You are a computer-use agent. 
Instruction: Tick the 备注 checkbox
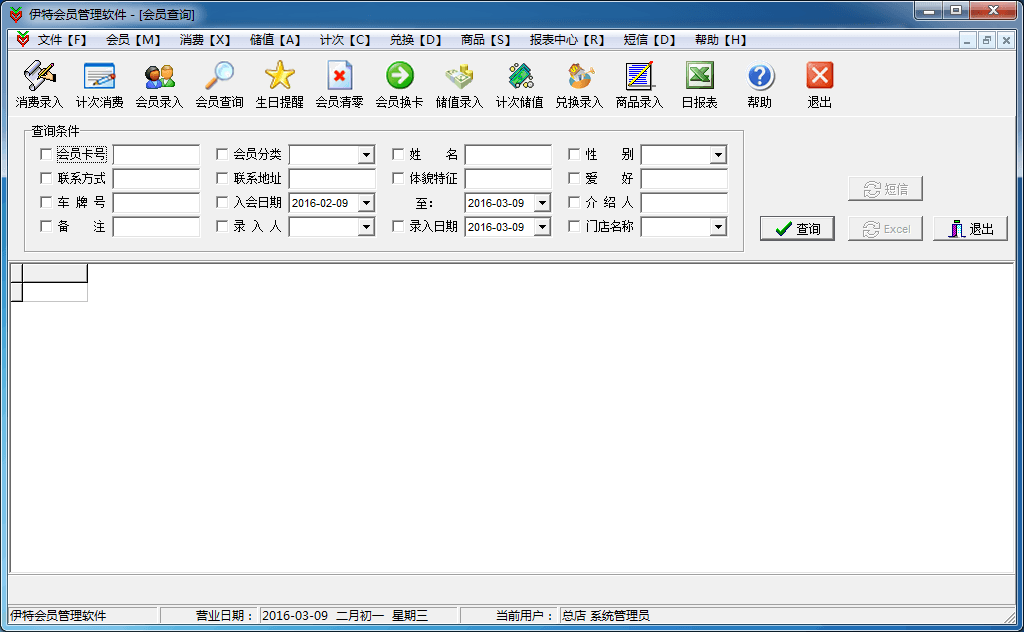(46, 226)
